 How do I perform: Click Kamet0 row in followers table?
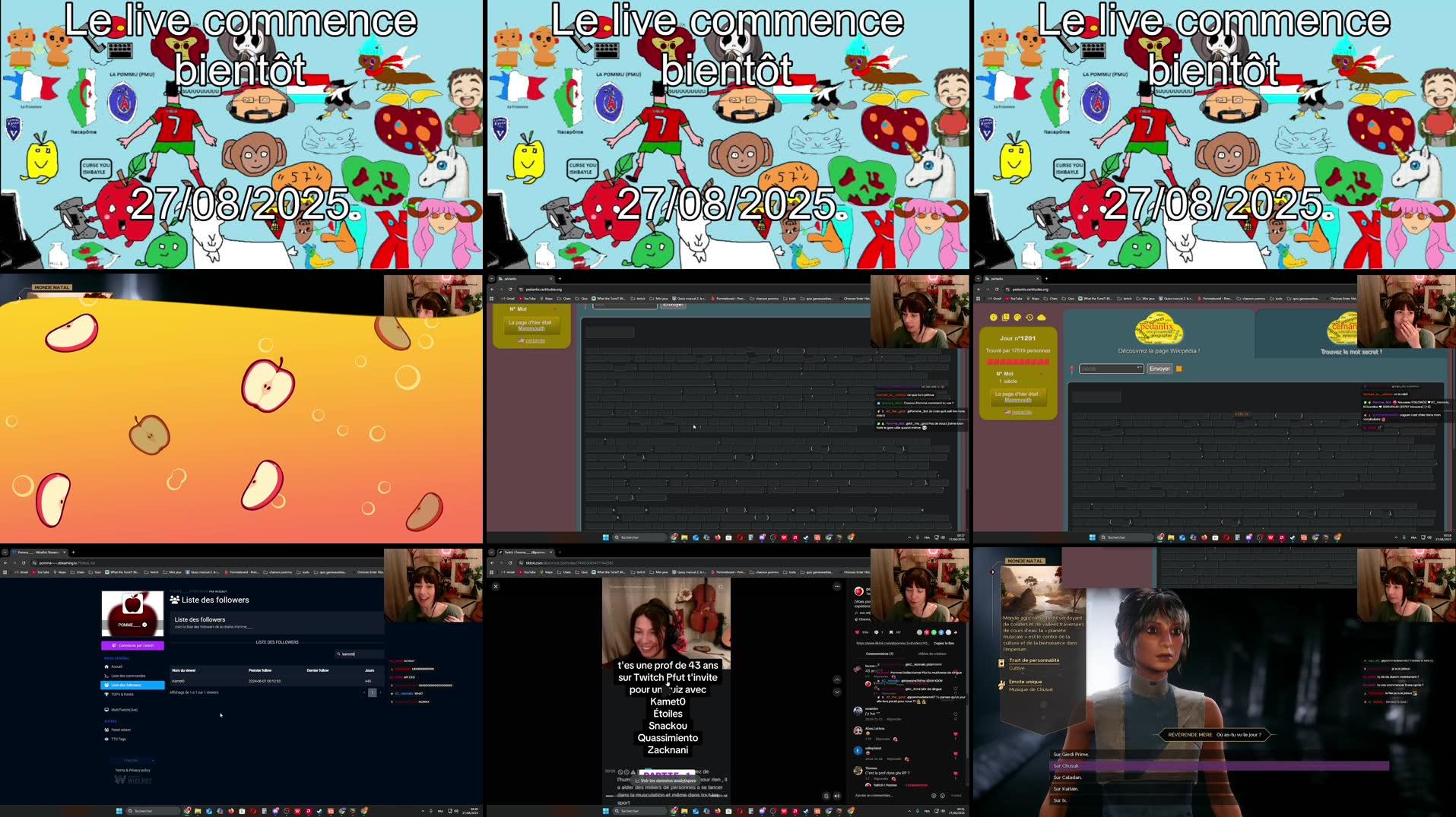click(276, 681)
